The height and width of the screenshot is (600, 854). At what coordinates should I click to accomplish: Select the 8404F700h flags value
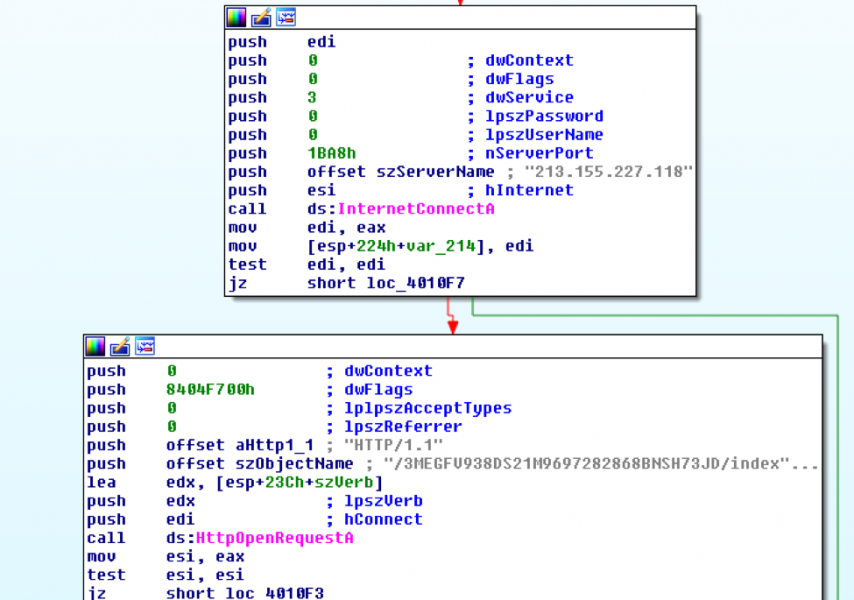point(210,390)
